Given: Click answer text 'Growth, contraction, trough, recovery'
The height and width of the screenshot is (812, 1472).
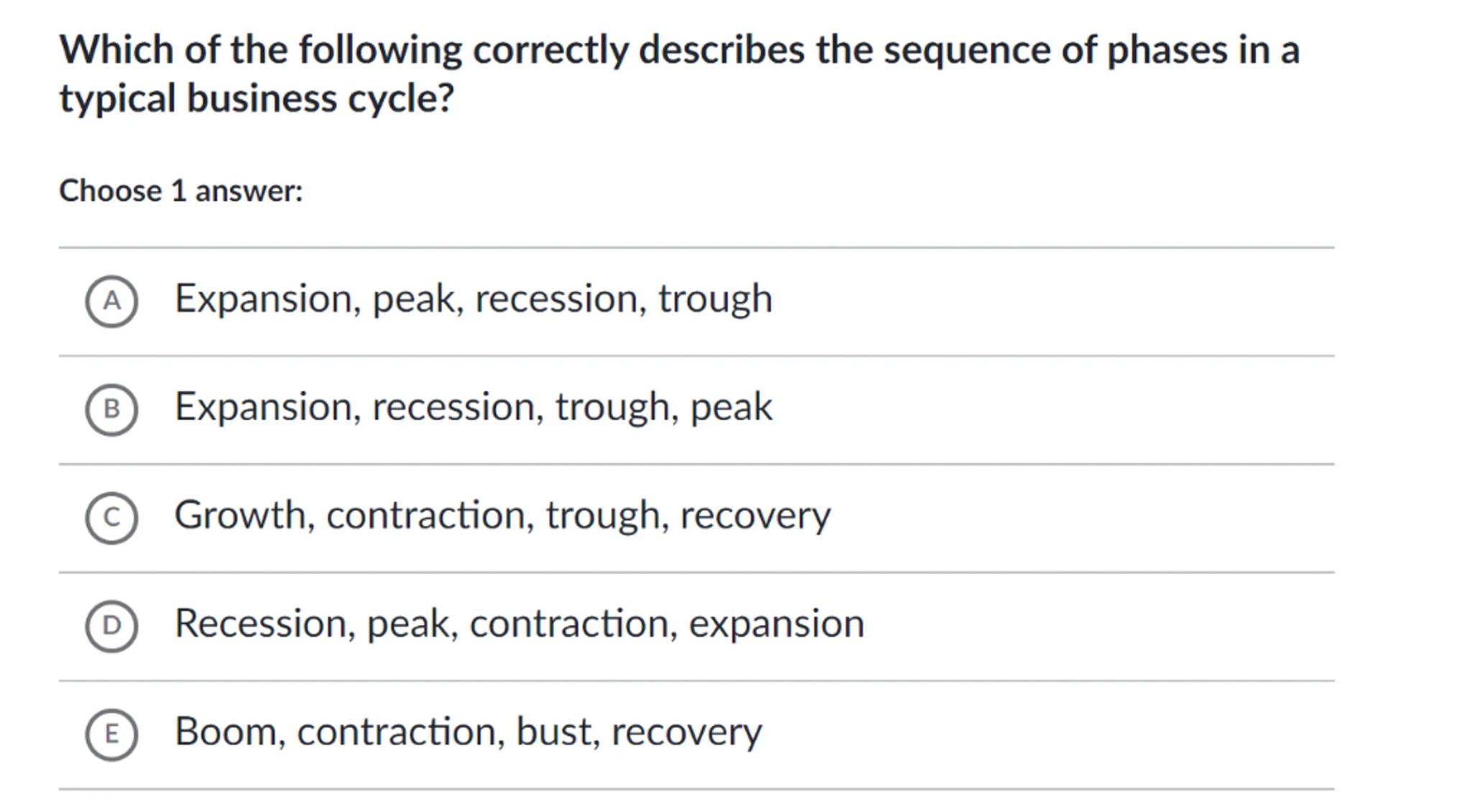Looking at the screenshot, I should [x=502, y=516].
